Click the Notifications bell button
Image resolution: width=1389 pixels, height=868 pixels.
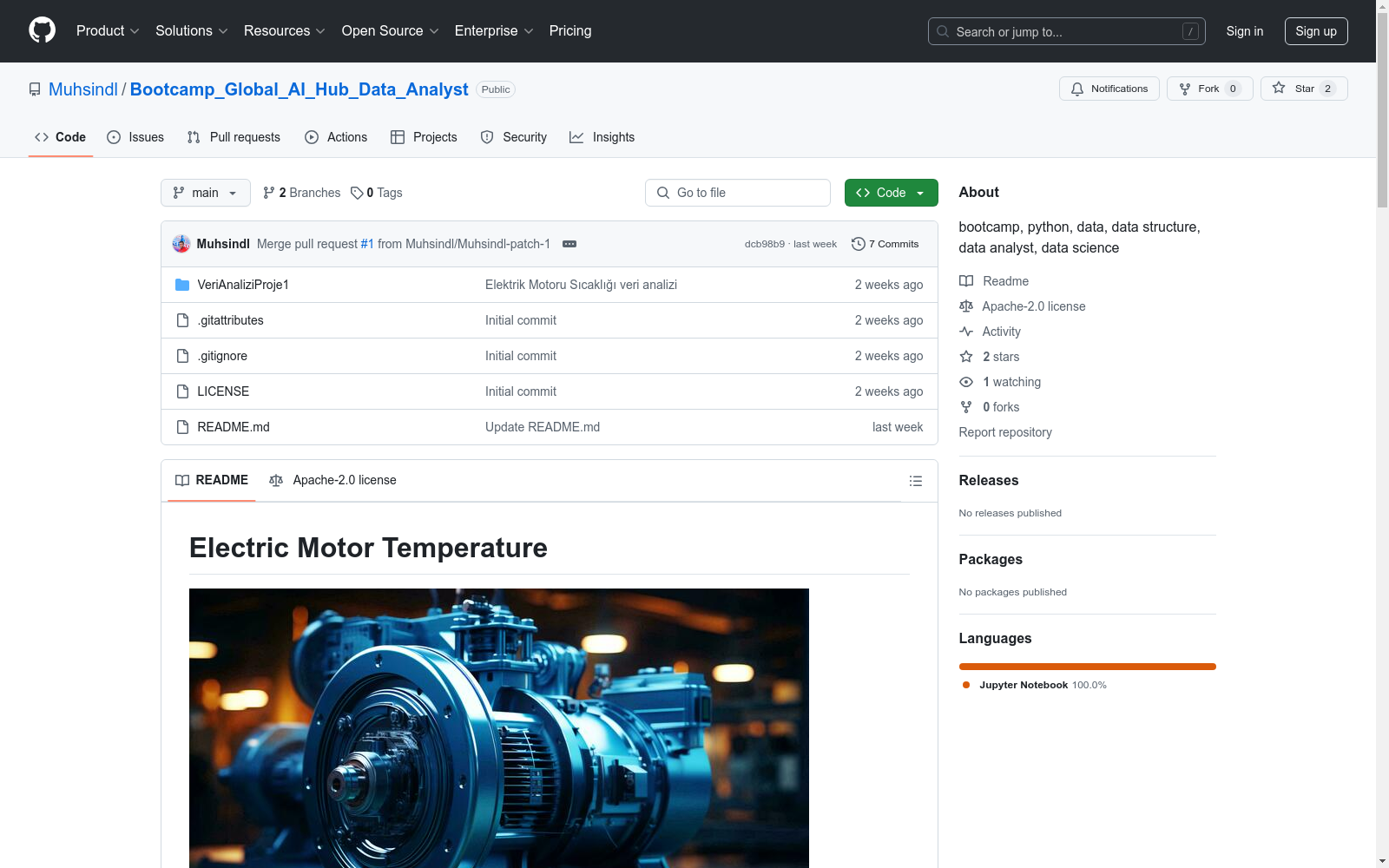point(1109,89)
